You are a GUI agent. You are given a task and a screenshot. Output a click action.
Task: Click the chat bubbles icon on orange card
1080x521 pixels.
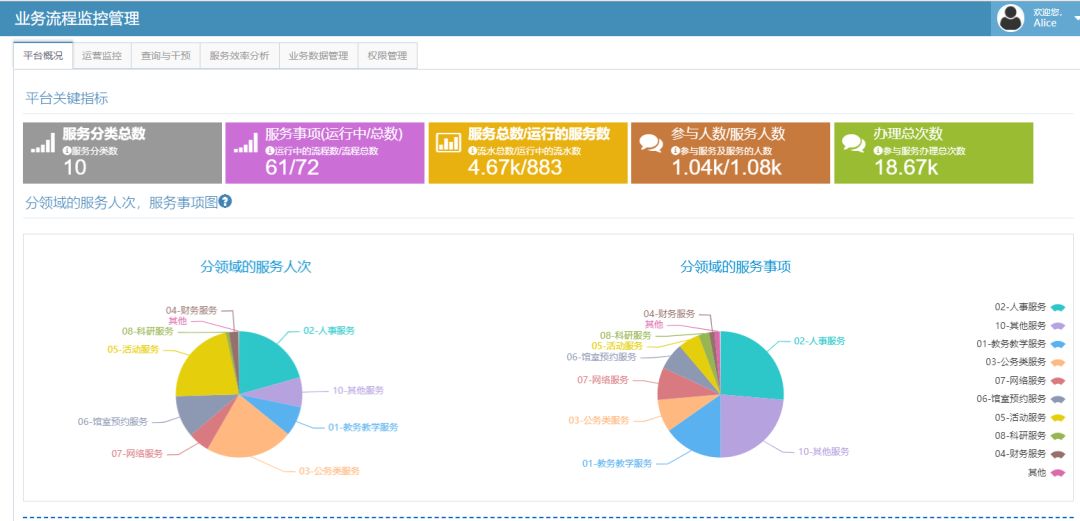point(651,143)
